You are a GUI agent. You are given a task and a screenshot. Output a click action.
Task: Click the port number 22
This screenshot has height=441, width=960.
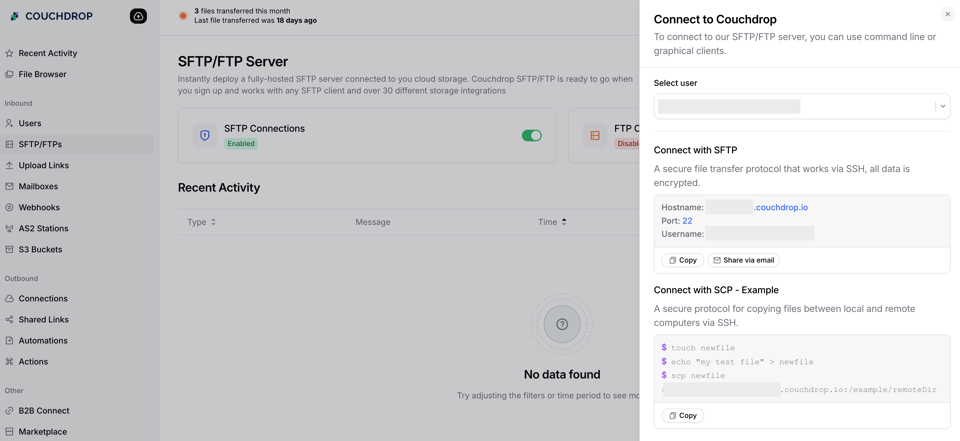click(x=688, y=220)
